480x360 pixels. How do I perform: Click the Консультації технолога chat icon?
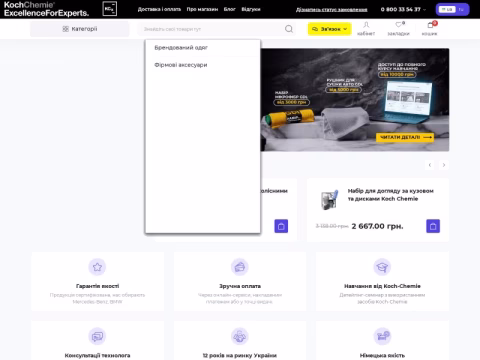pyautogui.click(x=97, y=336)
